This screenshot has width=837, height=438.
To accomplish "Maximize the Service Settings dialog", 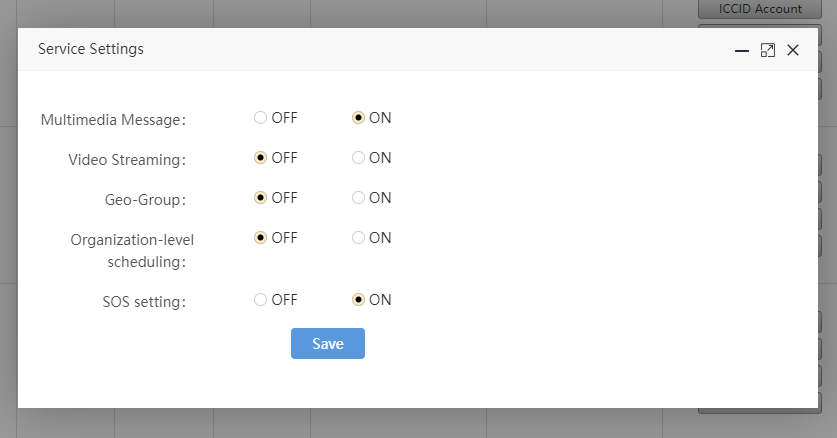I will 768,50.
